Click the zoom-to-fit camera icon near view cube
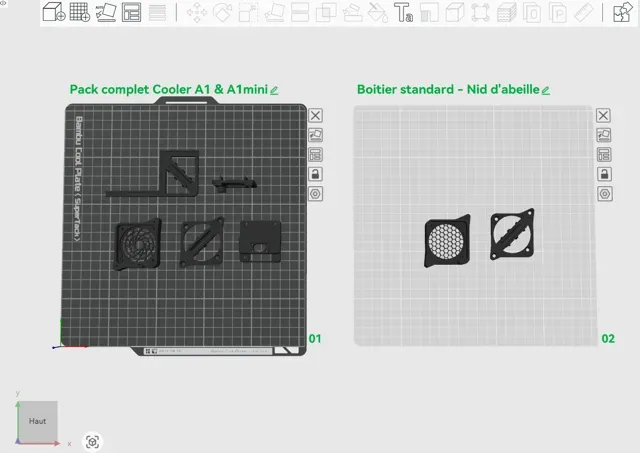The image size is (640, 453). tap(92, 442)
